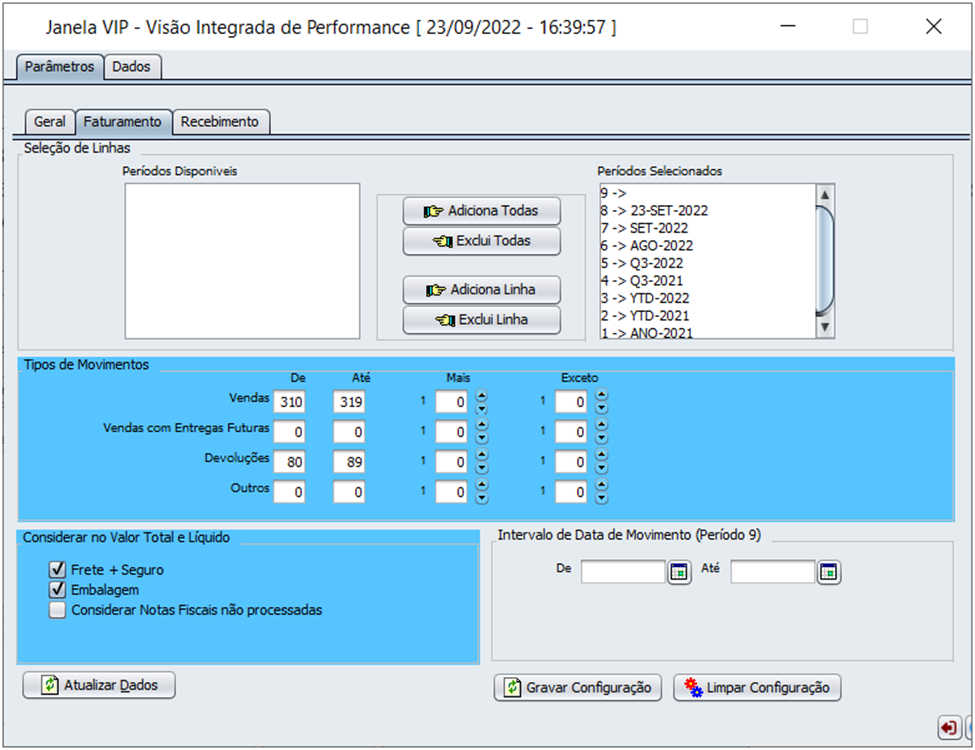Click the red exit door icon
975x750 pixels.
pos(946,727)
